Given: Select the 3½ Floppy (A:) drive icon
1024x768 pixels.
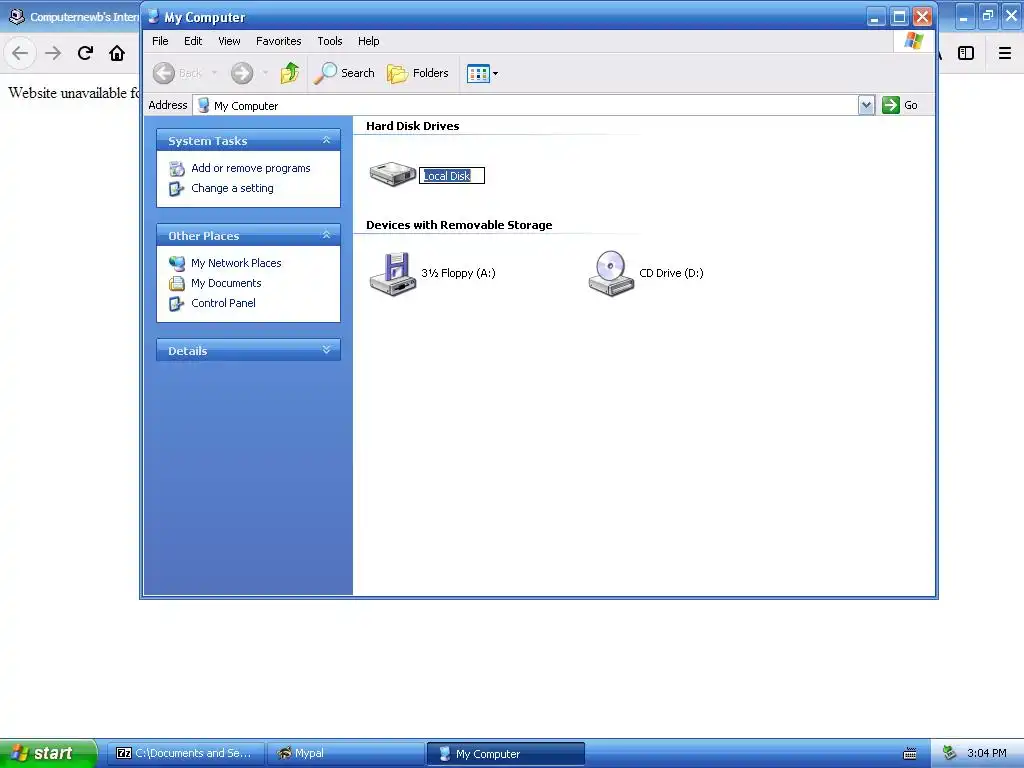Looking at the screenshot, I should tap(393, 274).
